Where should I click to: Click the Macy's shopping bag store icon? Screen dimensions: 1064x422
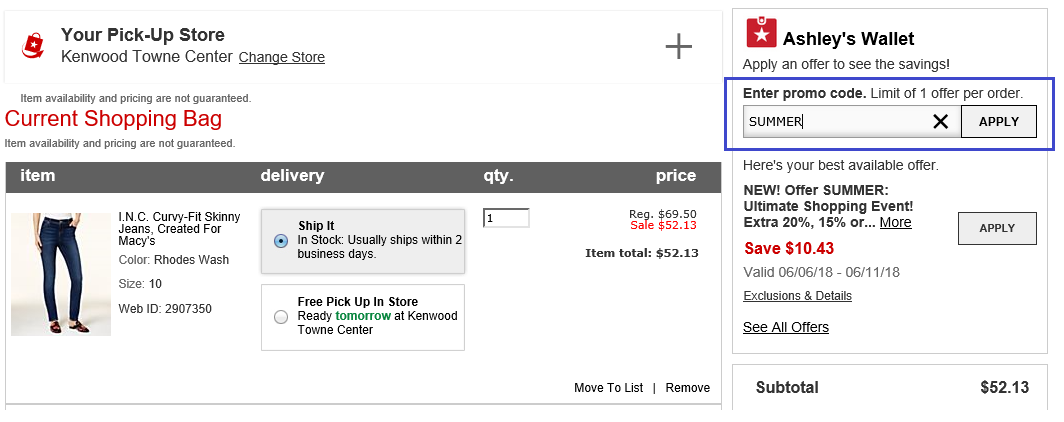click(x=34, y=45)
